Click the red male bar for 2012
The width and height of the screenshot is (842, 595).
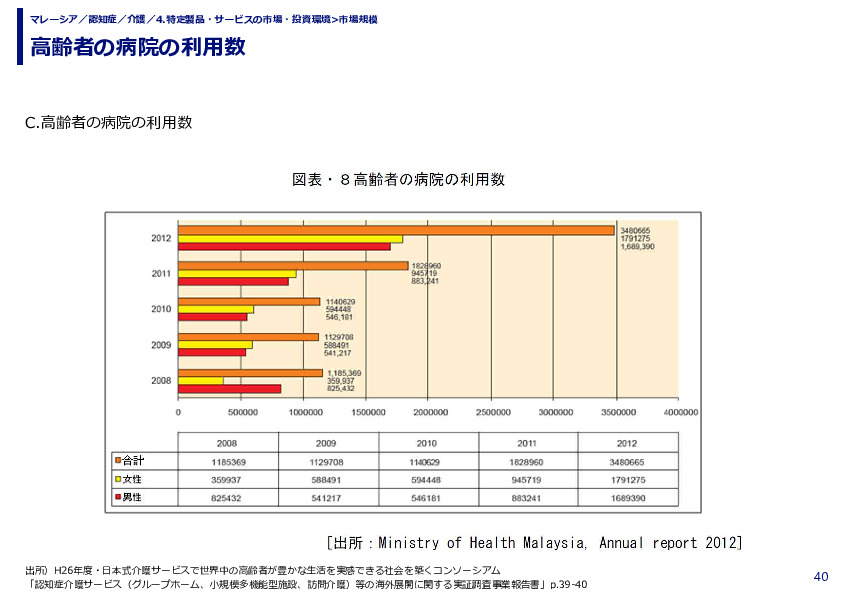(284, 246)
